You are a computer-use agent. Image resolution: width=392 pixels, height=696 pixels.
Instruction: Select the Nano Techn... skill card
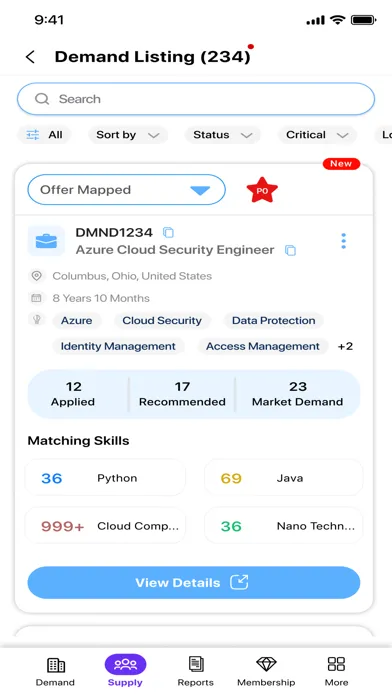click(283, 526)
